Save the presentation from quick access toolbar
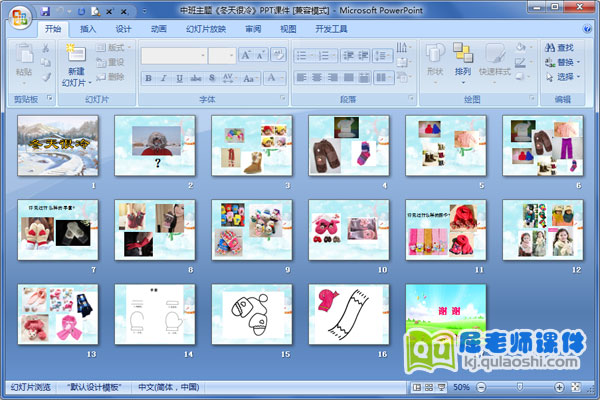The width and height of the screenshot is (600, 400). coord(45,10)
